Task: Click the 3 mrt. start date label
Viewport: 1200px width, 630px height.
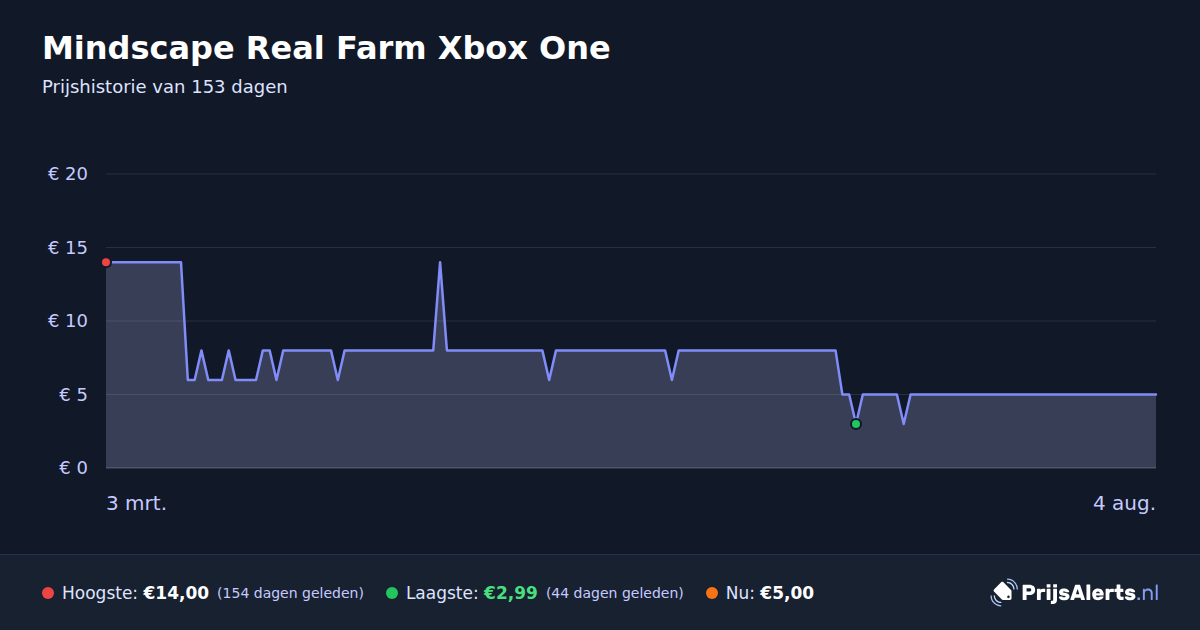Action: [x=137, y=503]
